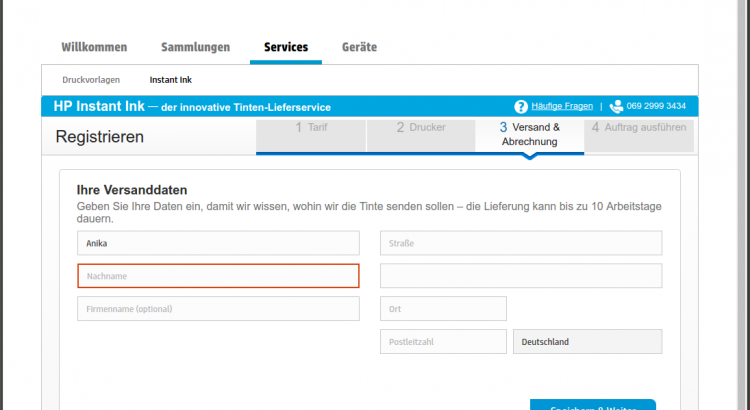Select step 4 Auftrag ausführen

(639, 136)
